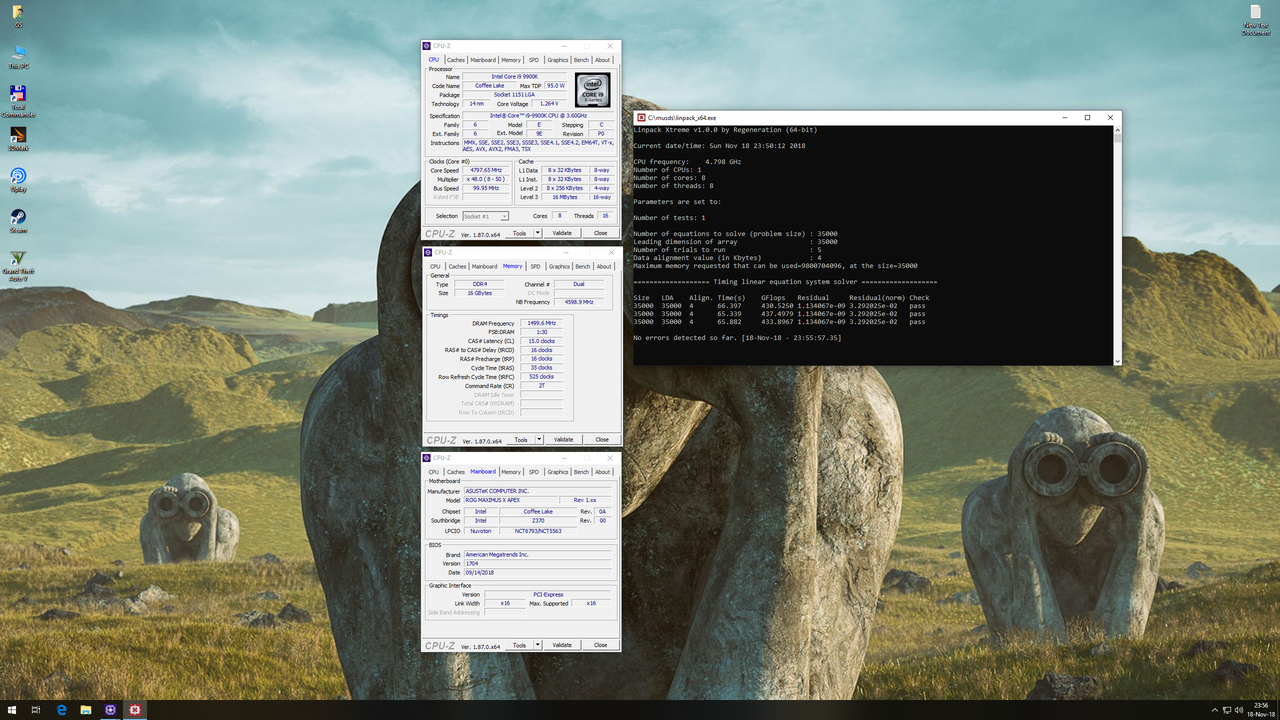Open Microsoft Edge from the taskbar
The image size is (1280, 720).
62,710
